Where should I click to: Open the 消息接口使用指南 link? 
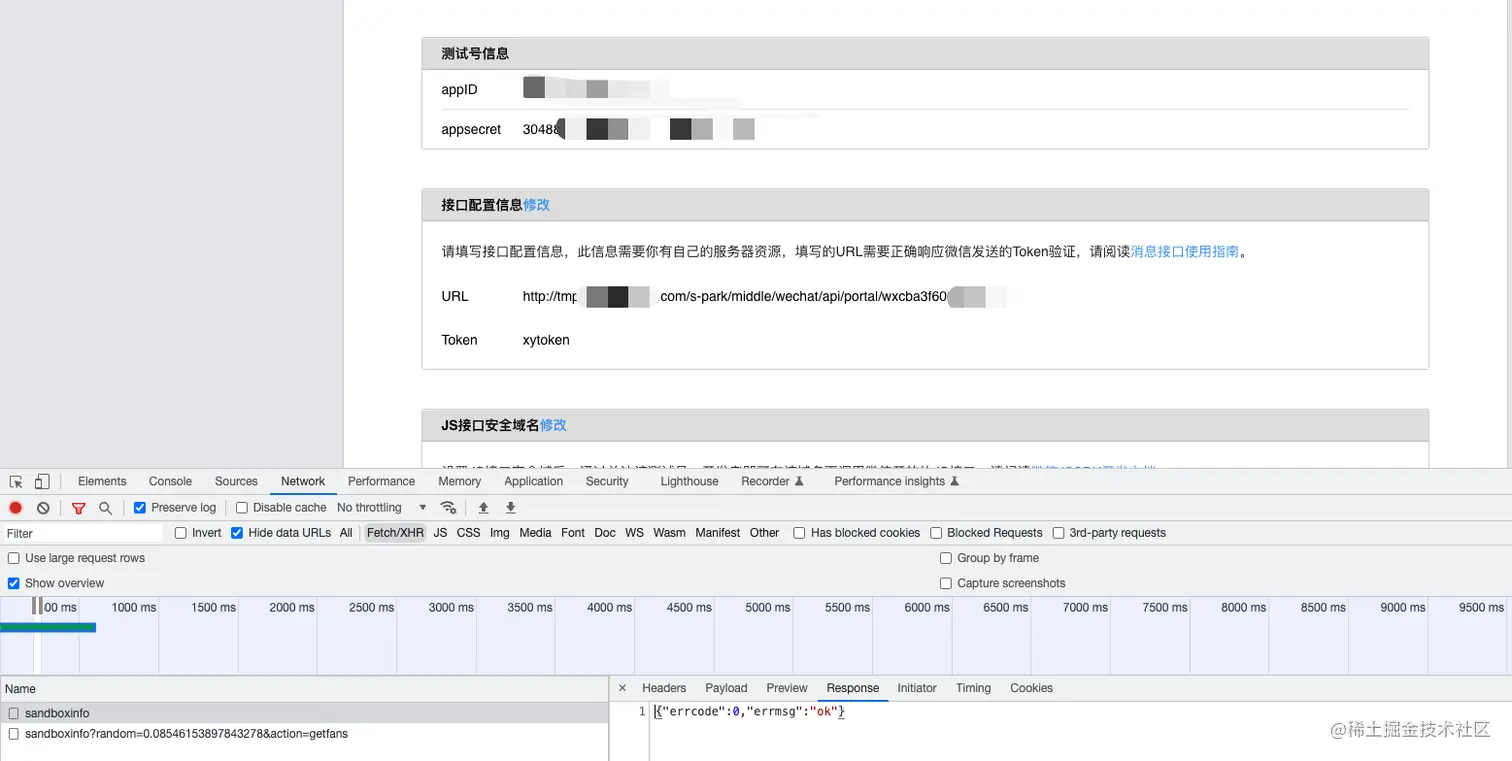pos(1185,252)
